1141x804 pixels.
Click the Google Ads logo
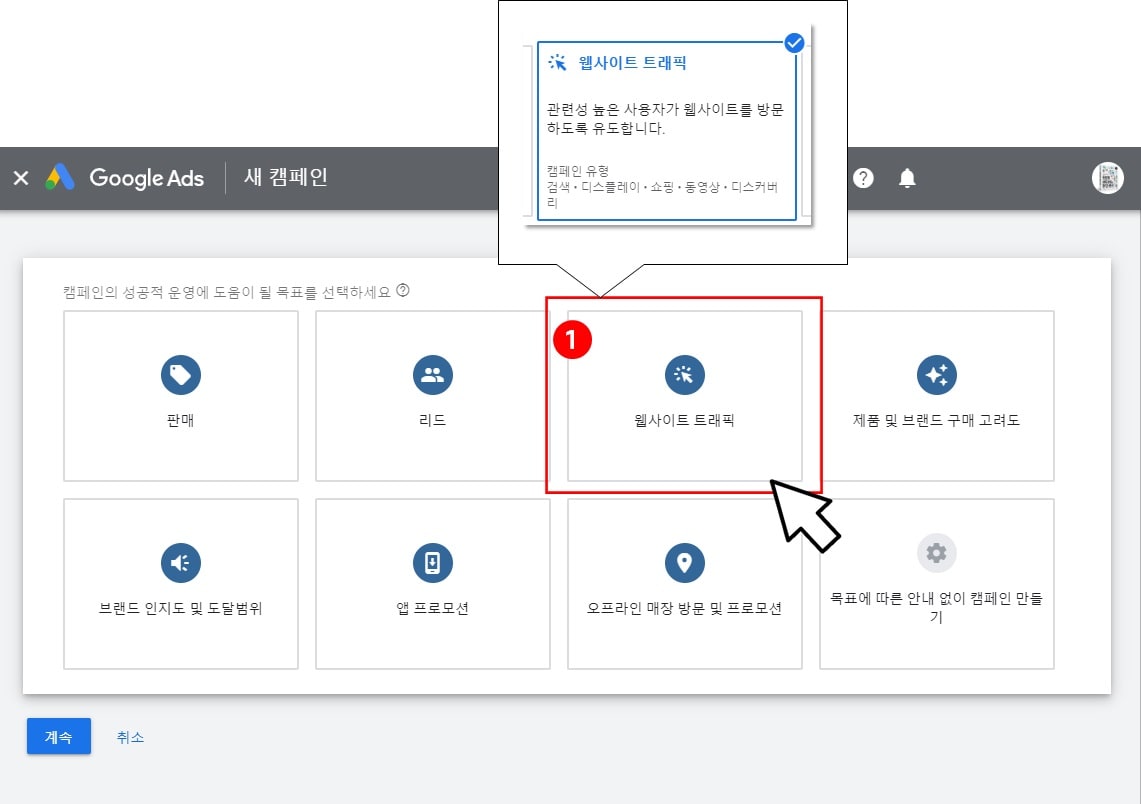click(x=124, y=178)
